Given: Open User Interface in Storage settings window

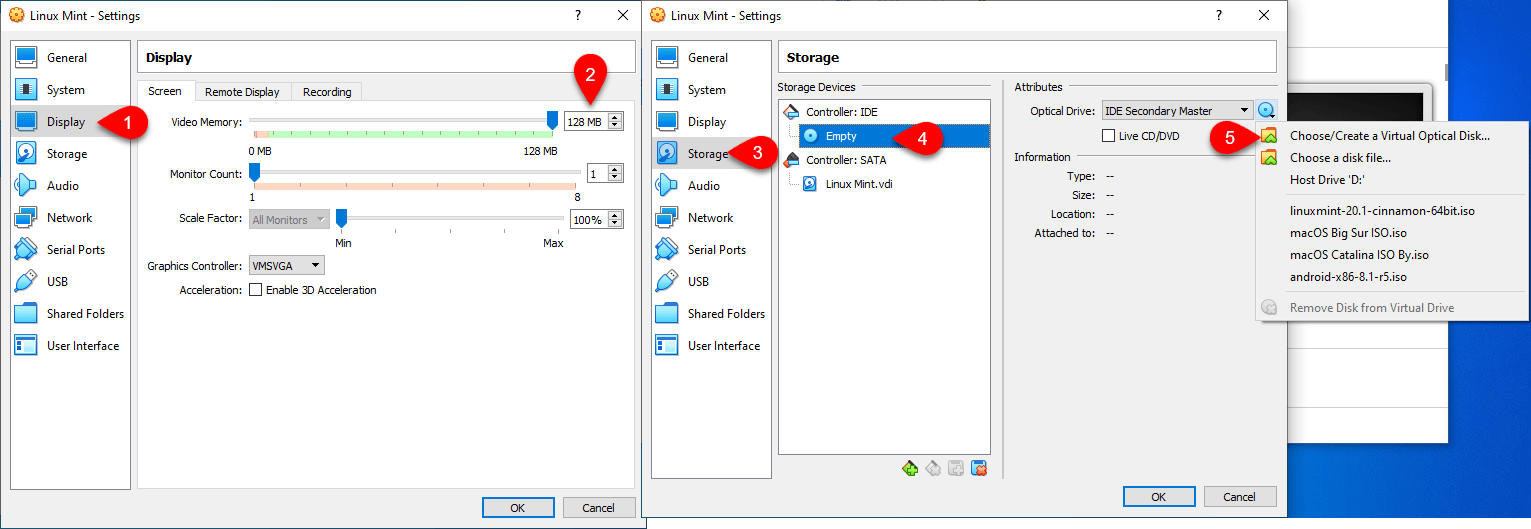Looking at the screenshot, I should pos(711,346).
